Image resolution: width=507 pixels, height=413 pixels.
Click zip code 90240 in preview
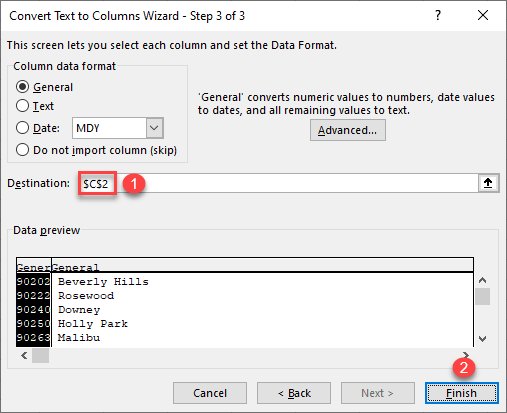(x=33, y=310)
